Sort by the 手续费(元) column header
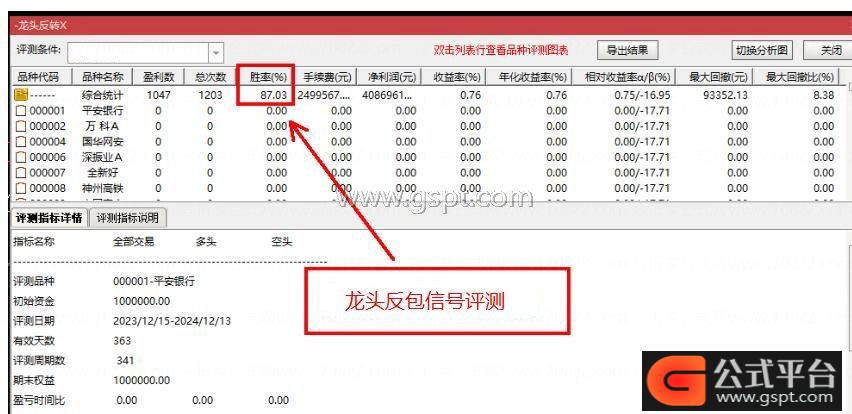Viewport: 852px width, 414px height. click(326, 77)
